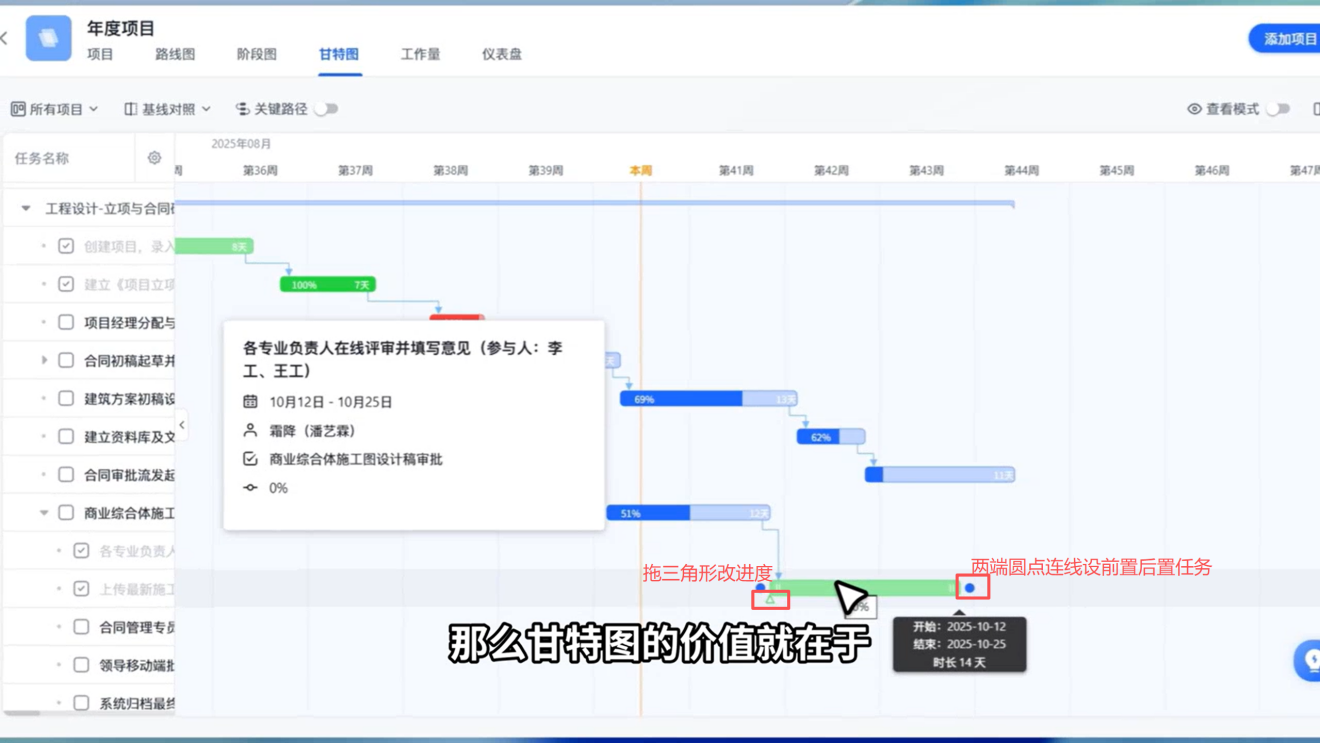
Task: Click the 第45周 week header
Action: point(1116,171)
